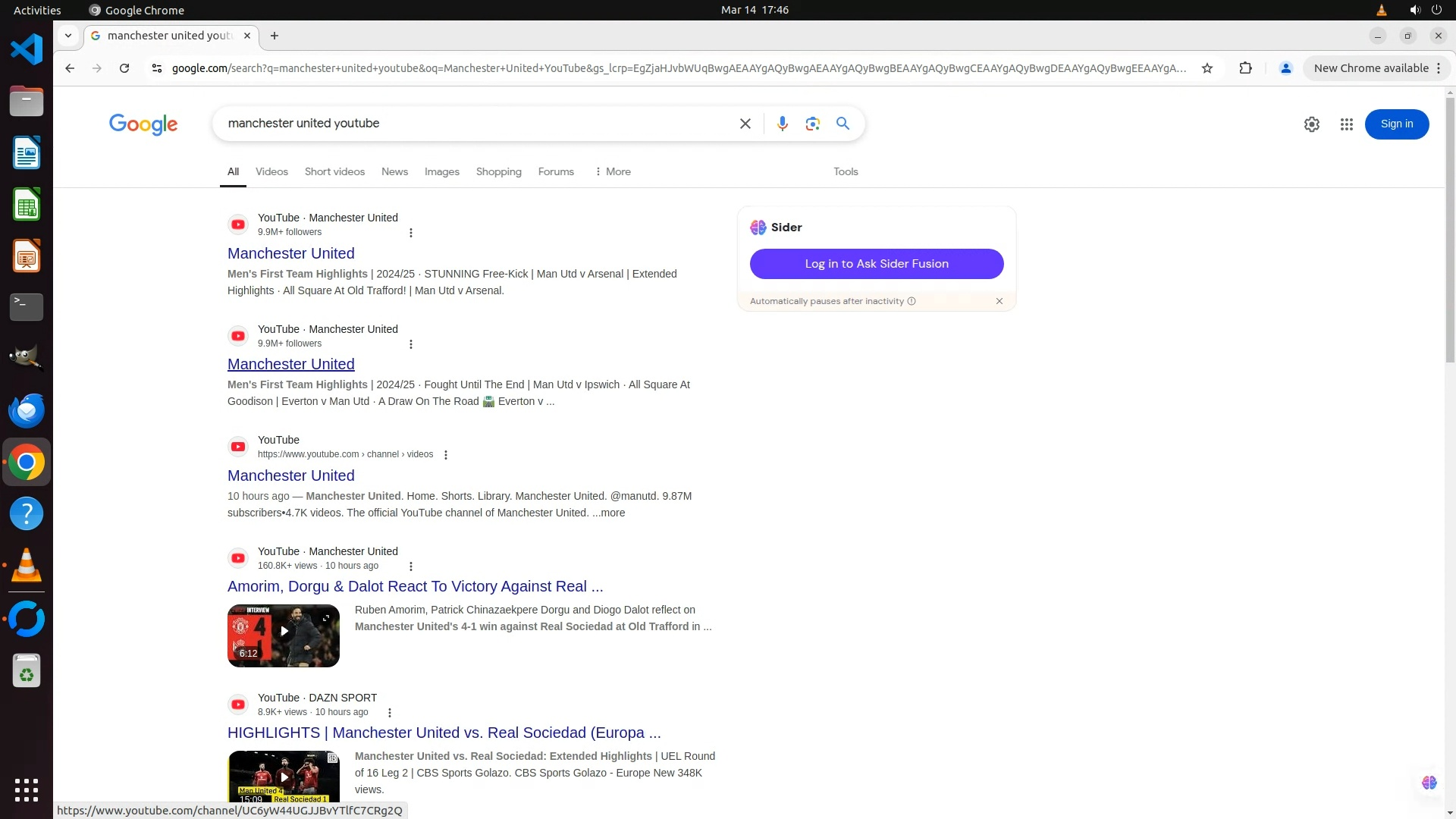Switch to the News results tab
The image size is (1456, 819).
[394, 172]
